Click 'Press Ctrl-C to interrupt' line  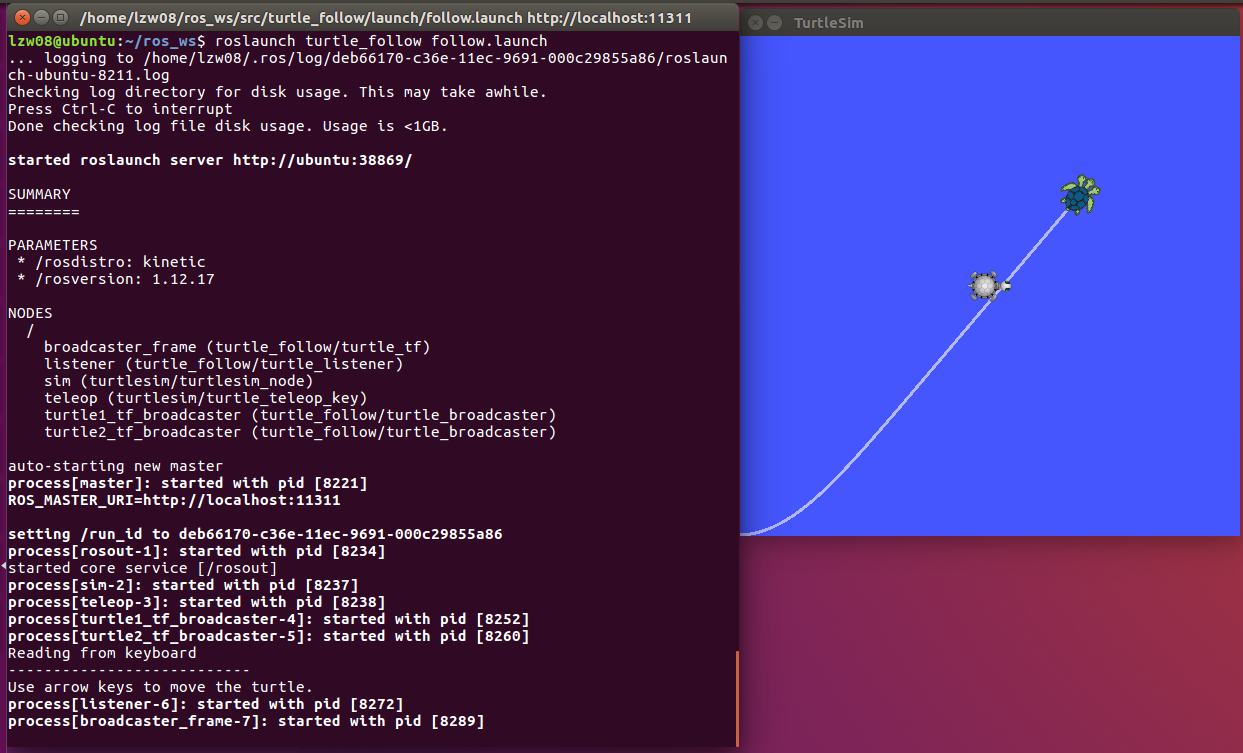(x=120, y=109)
